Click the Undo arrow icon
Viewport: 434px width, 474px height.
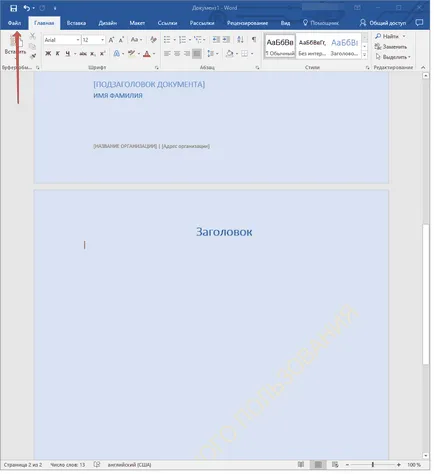pyautogui.click(x=27, y=8)
